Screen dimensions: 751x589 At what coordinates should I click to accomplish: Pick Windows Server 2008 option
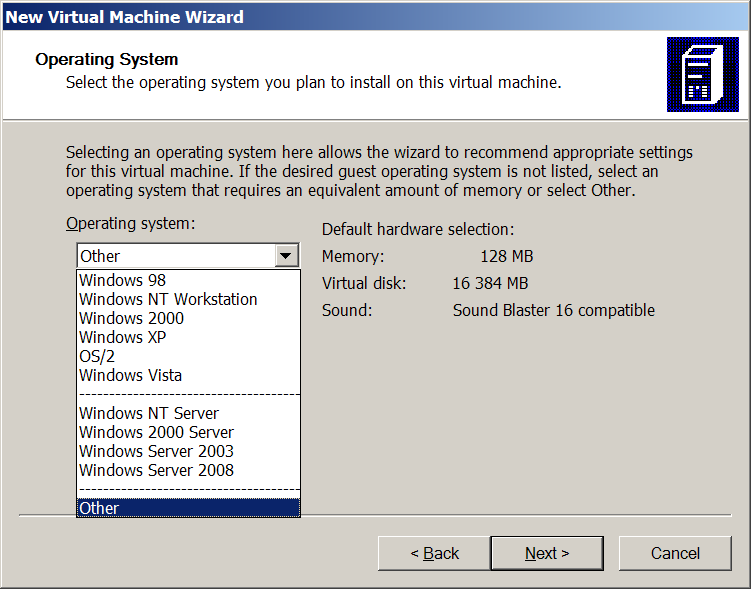156,470
